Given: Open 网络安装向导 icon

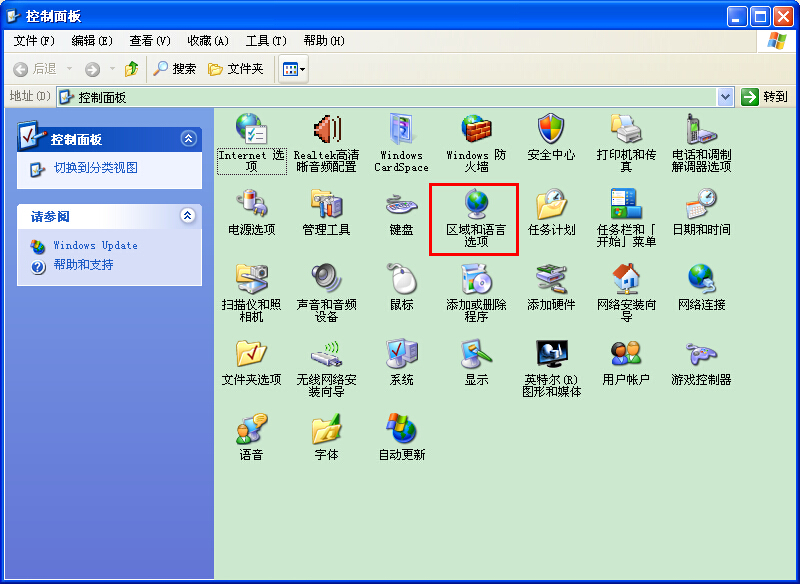Looking at the screenshot, I should coord(626,278).
